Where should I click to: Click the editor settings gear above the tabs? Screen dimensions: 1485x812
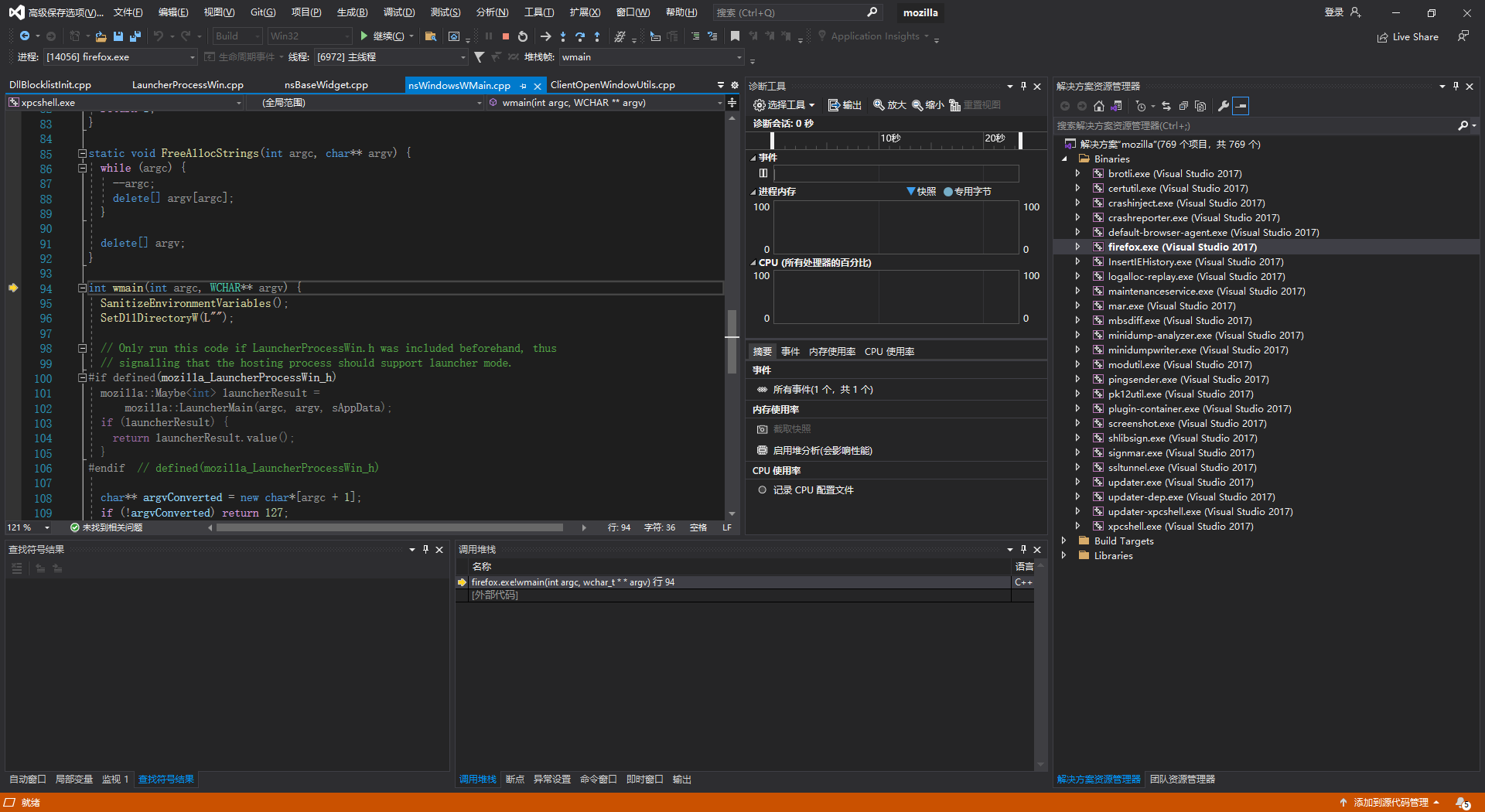[x=735, y=85]
